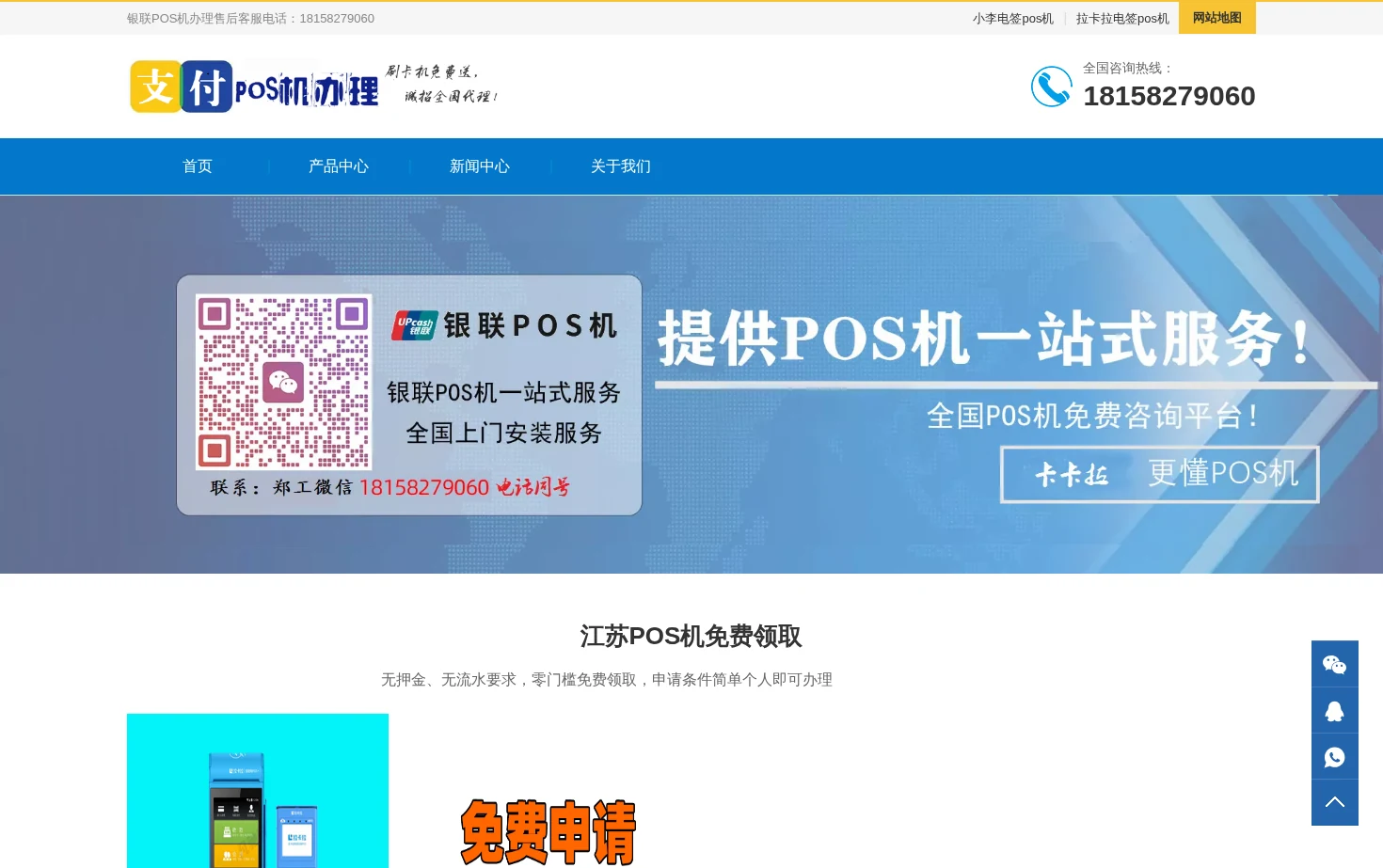Click the WeChat QR code in banner
Image resolution: width=1383 pixels, height=868 pixels.
tap(283, 382)
